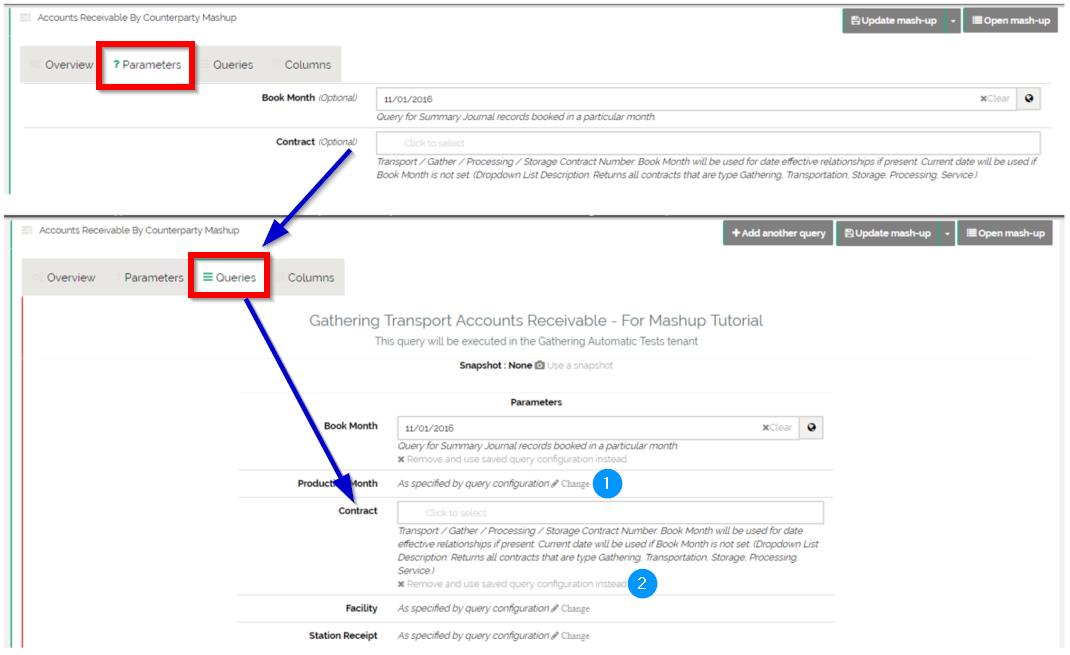Click the globe icon in the query Parameters Book Month row
The image size is (1070, 655).
point(811,428)
